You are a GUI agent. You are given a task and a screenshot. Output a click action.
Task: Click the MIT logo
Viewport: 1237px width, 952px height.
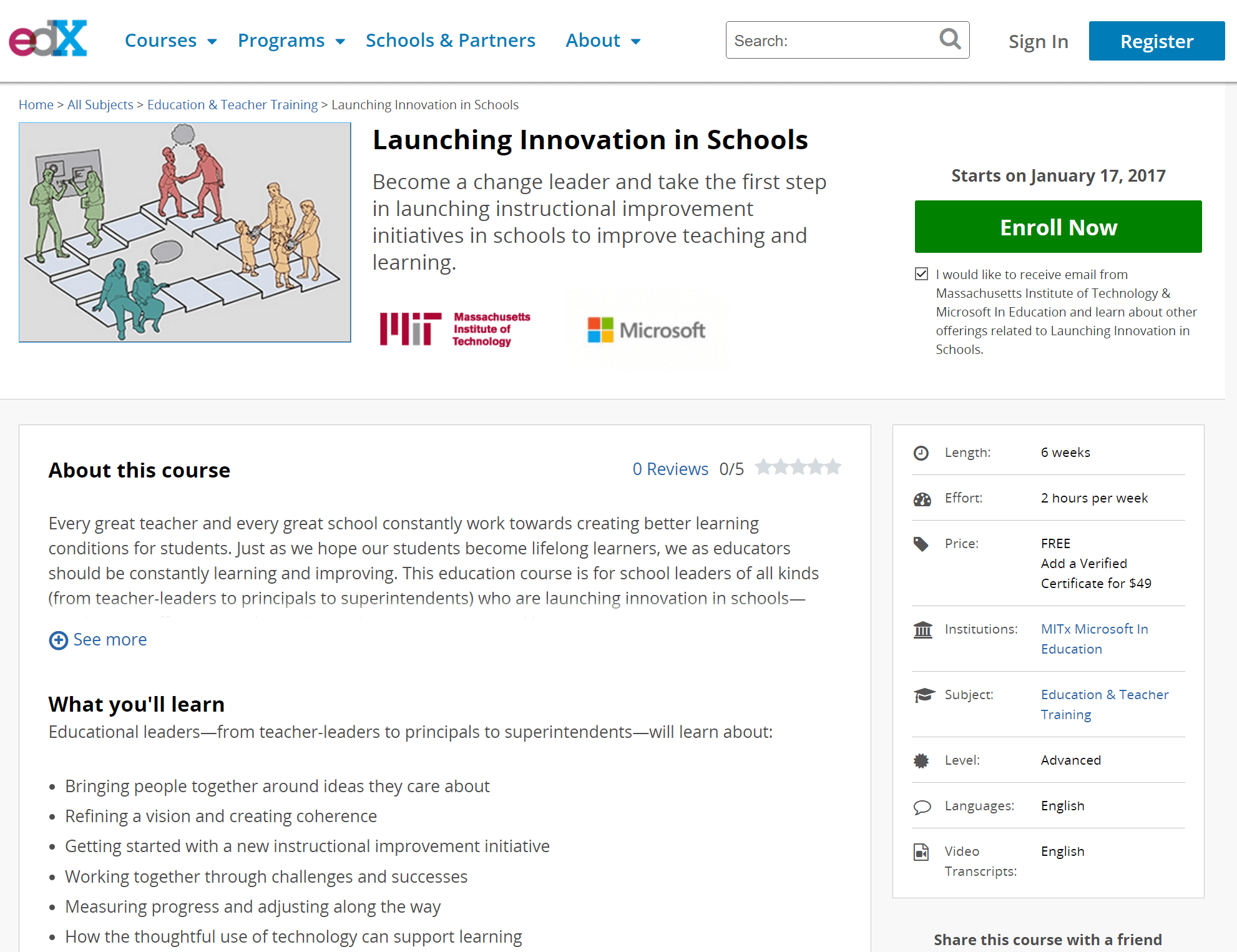pos(455,329)
